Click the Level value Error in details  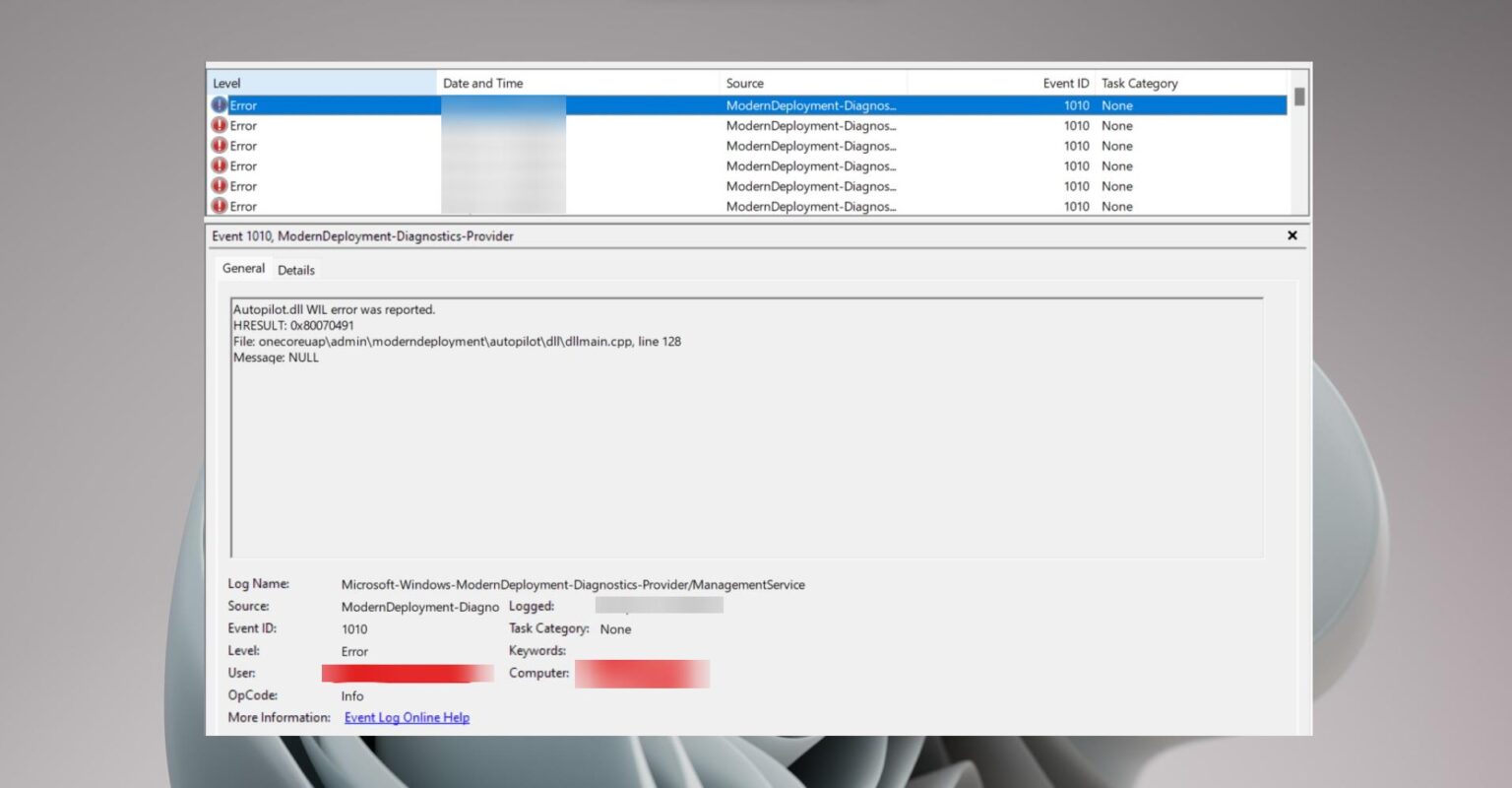(x=354, y=651)
